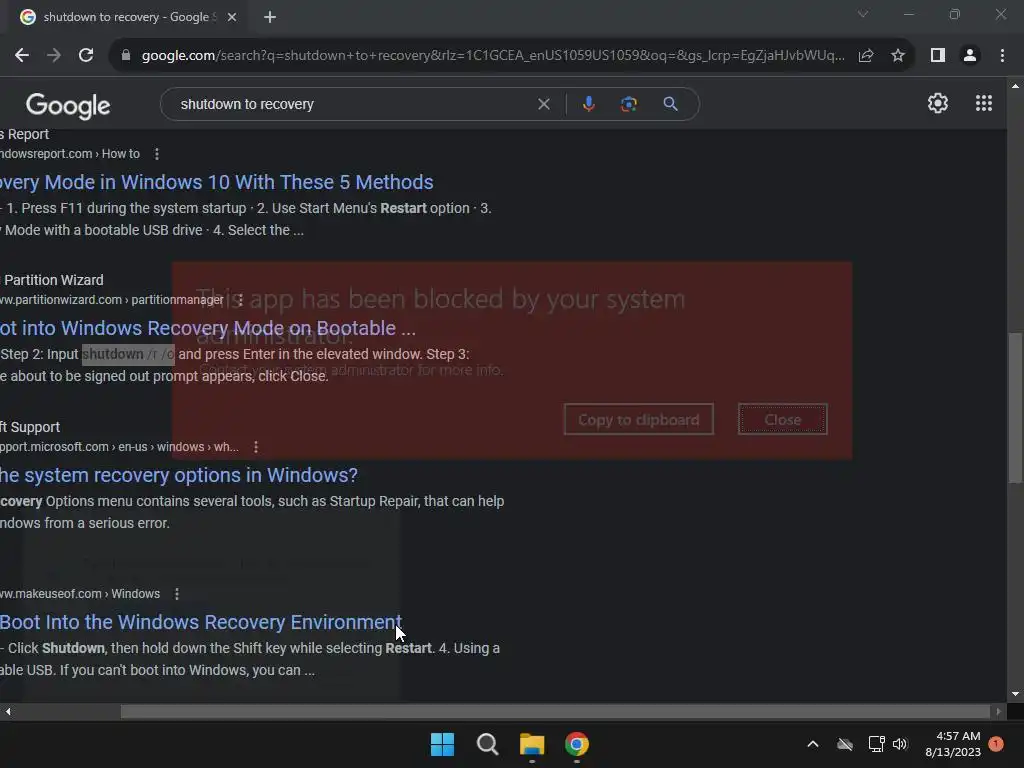The width and height of the screenshot is (1024, 768).
Task: Click Chrome icon in taskbar
Action: tap(577, 744)
